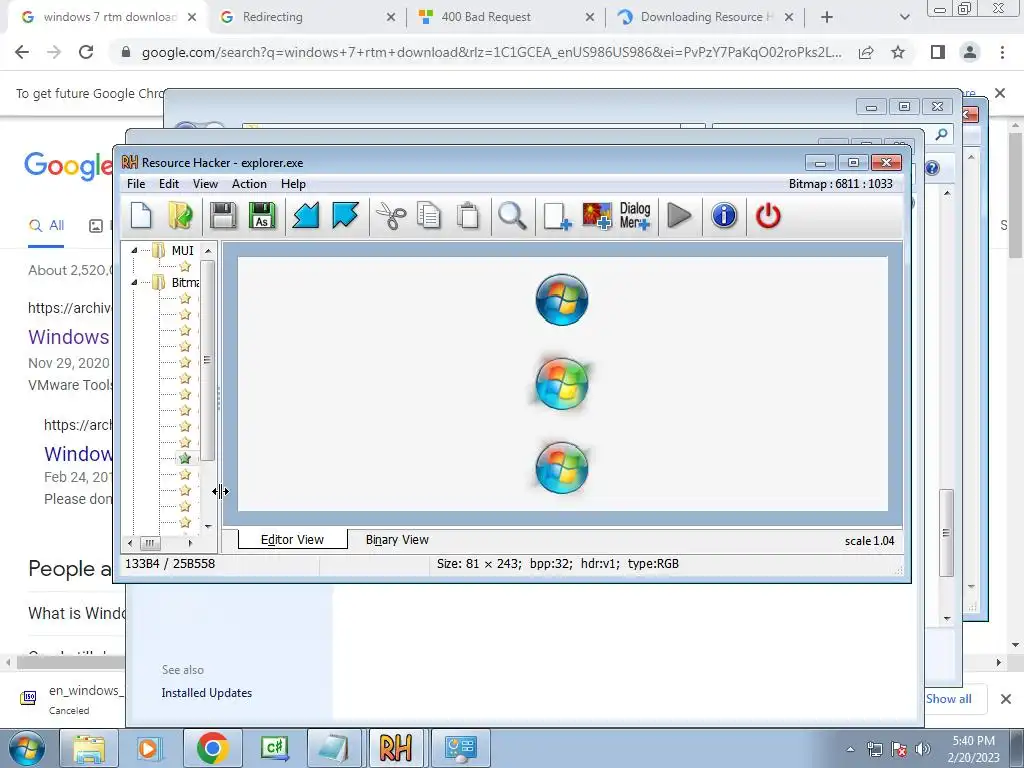
Task: Click the first blue arrow toolbar icon
Action: tap(305, 216)
